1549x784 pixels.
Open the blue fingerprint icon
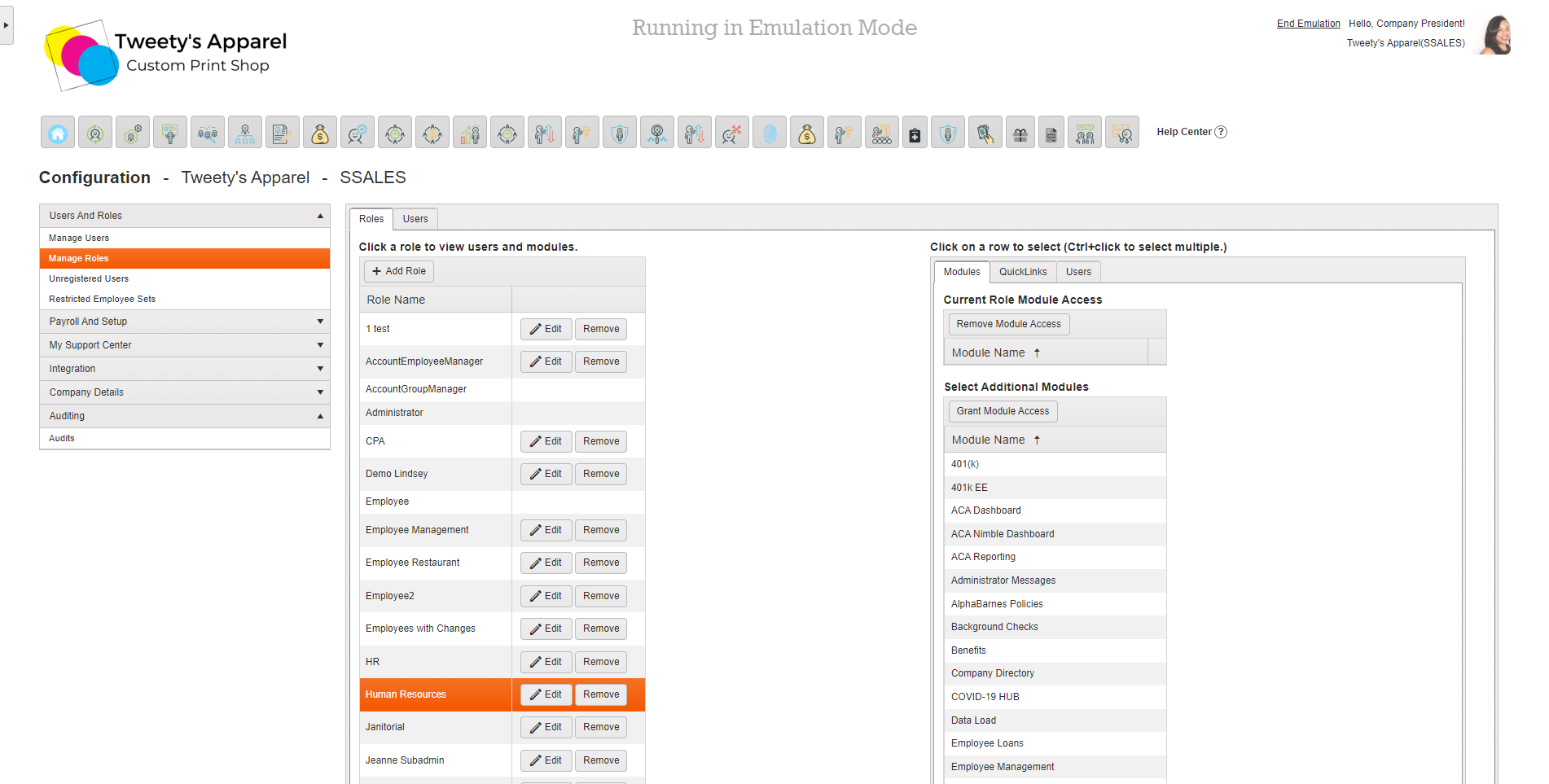coord(770,132)
